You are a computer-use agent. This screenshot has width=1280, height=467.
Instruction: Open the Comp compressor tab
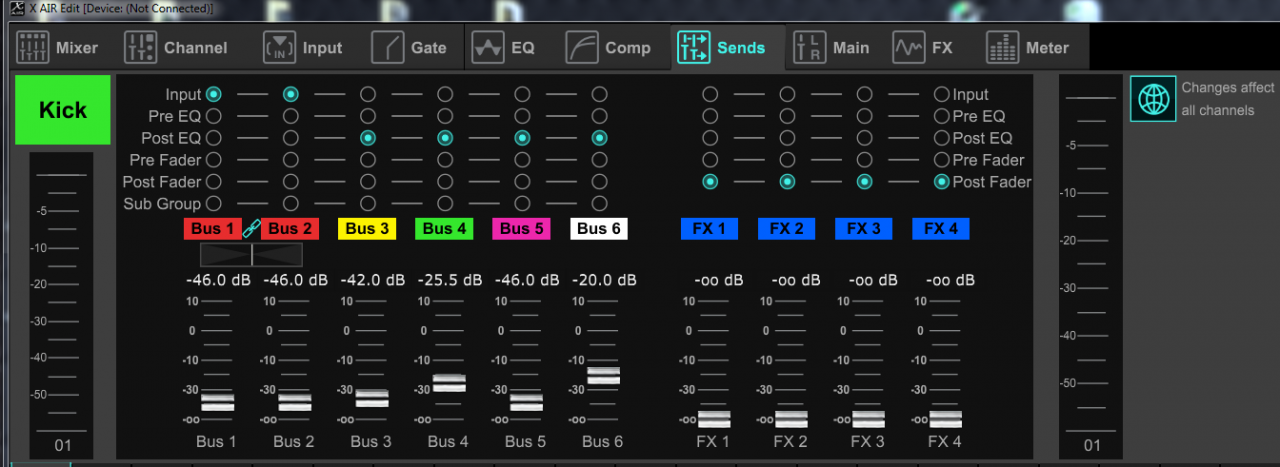point(609,47)
